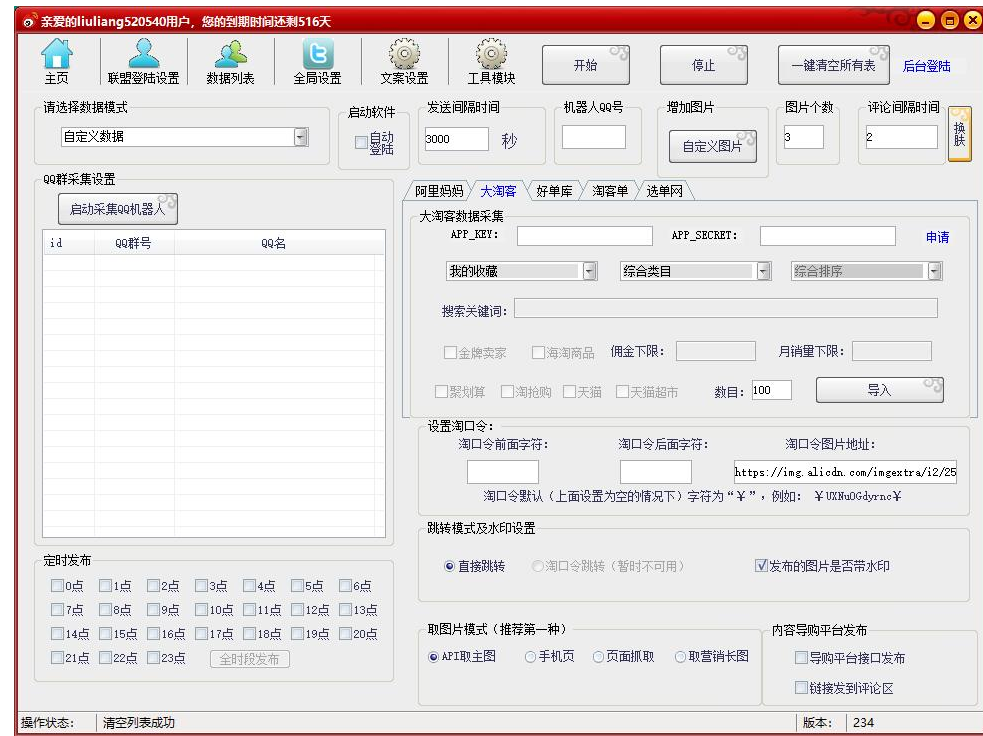Click the 开始 start button

tap(586, 65)
